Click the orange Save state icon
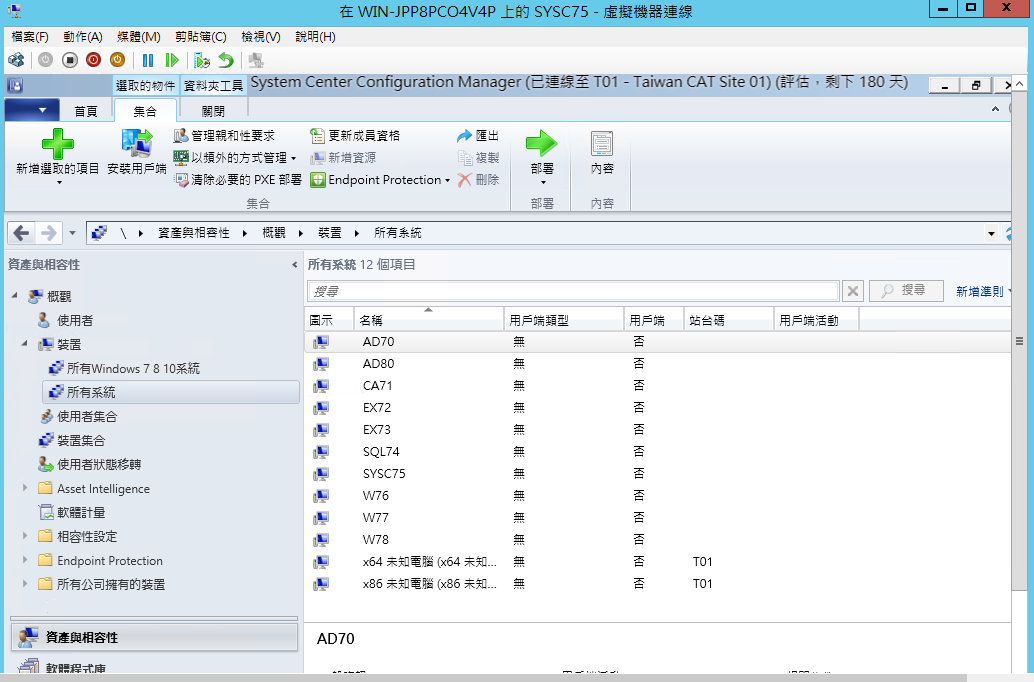This screenshot has height=682, width=1034. [117, 60]
